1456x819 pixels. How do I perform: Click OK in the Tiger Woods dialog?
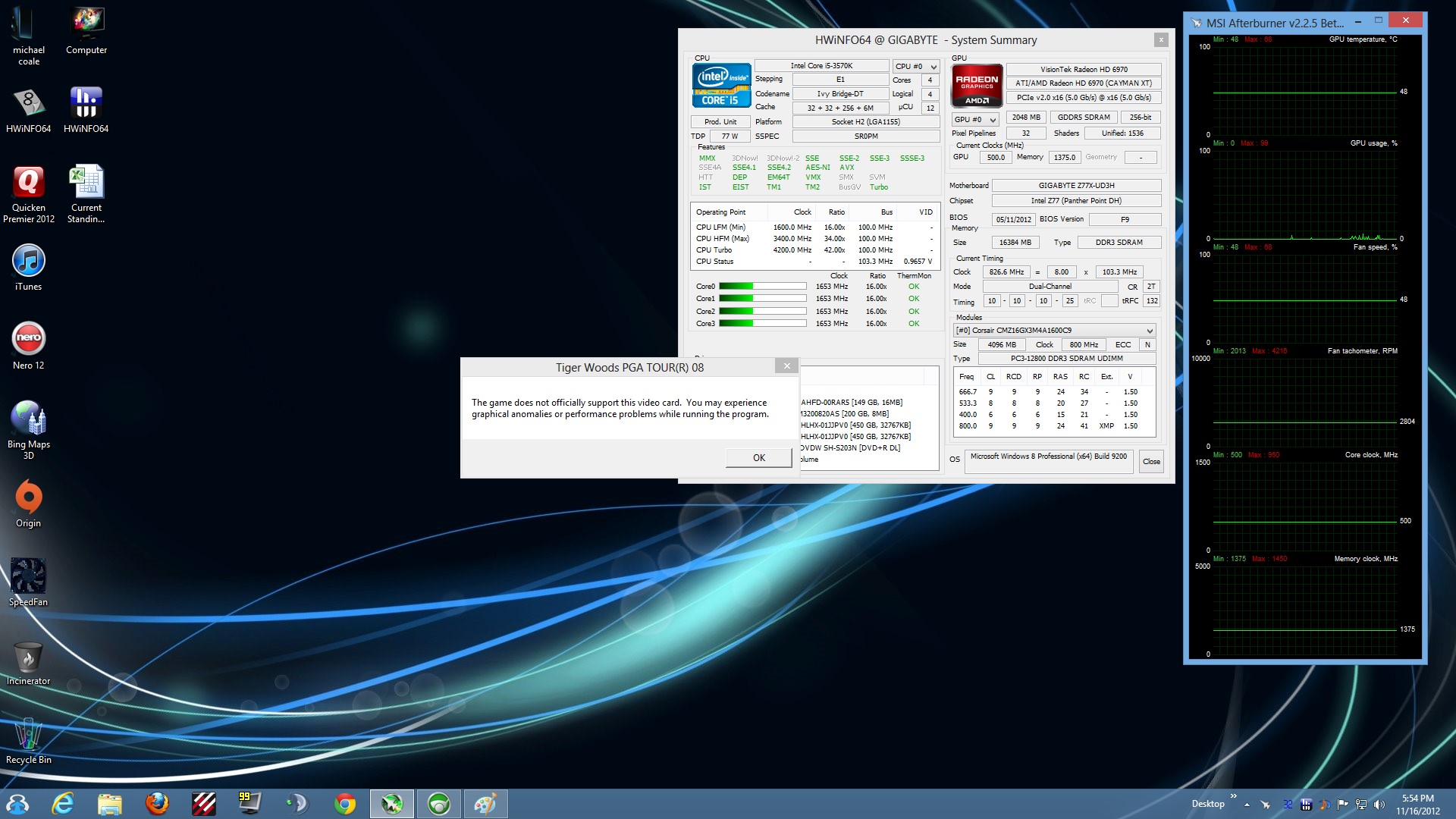point(758,457)
